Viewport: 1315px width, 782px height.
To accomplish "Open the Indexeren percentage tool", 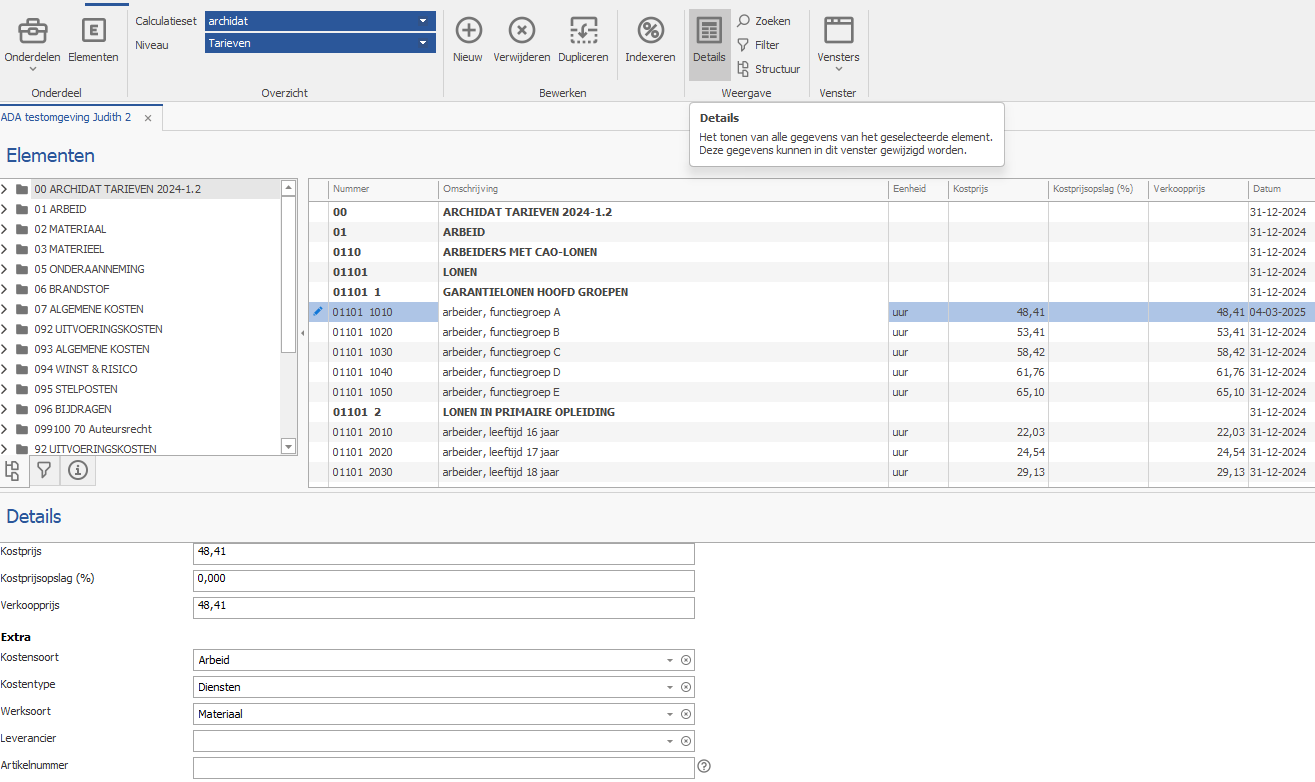I will (x=650, y=30).
